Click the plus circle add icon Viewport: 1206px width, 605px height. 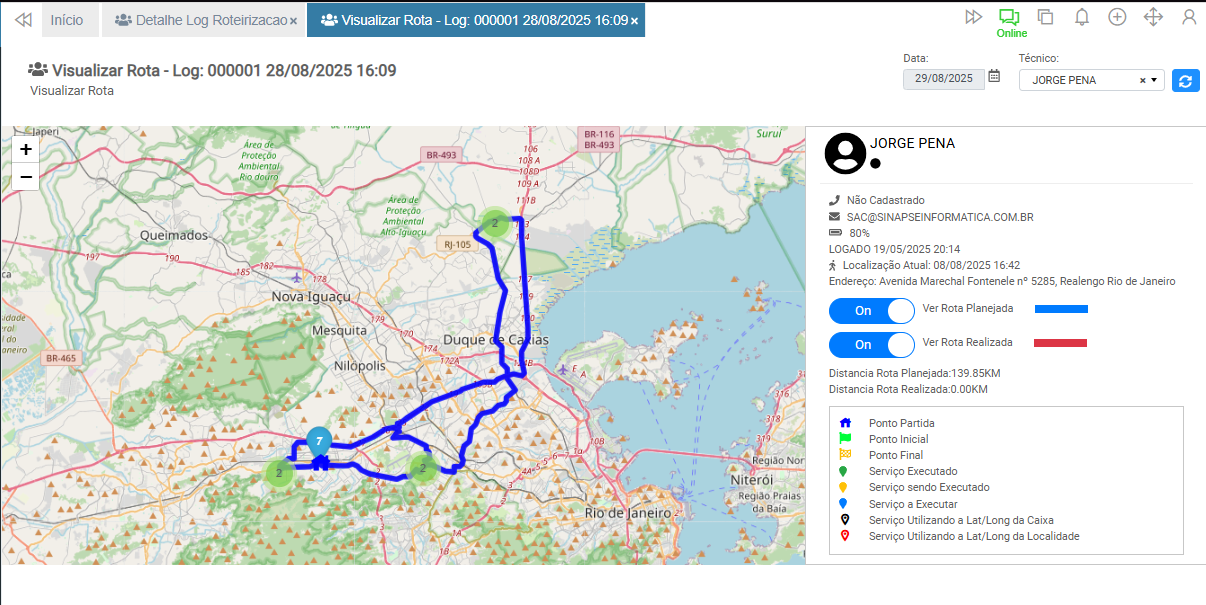pos(1117,17)
